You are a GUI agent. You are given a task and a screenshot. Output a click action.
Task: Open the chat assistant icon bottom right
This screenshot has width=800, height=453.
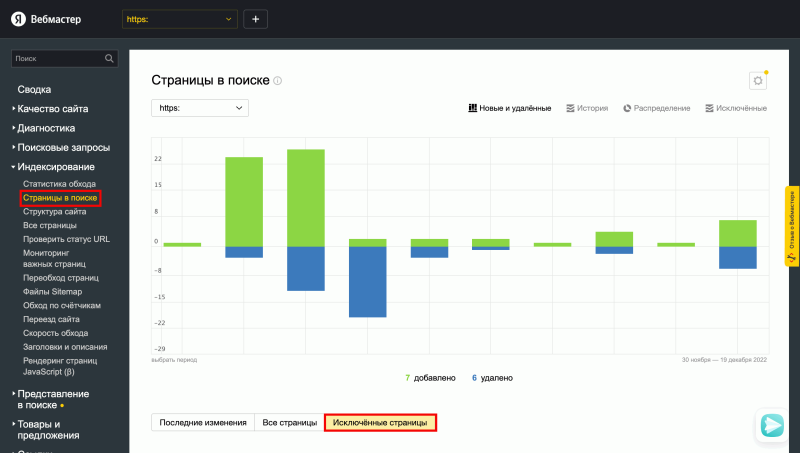pos(771,425)
